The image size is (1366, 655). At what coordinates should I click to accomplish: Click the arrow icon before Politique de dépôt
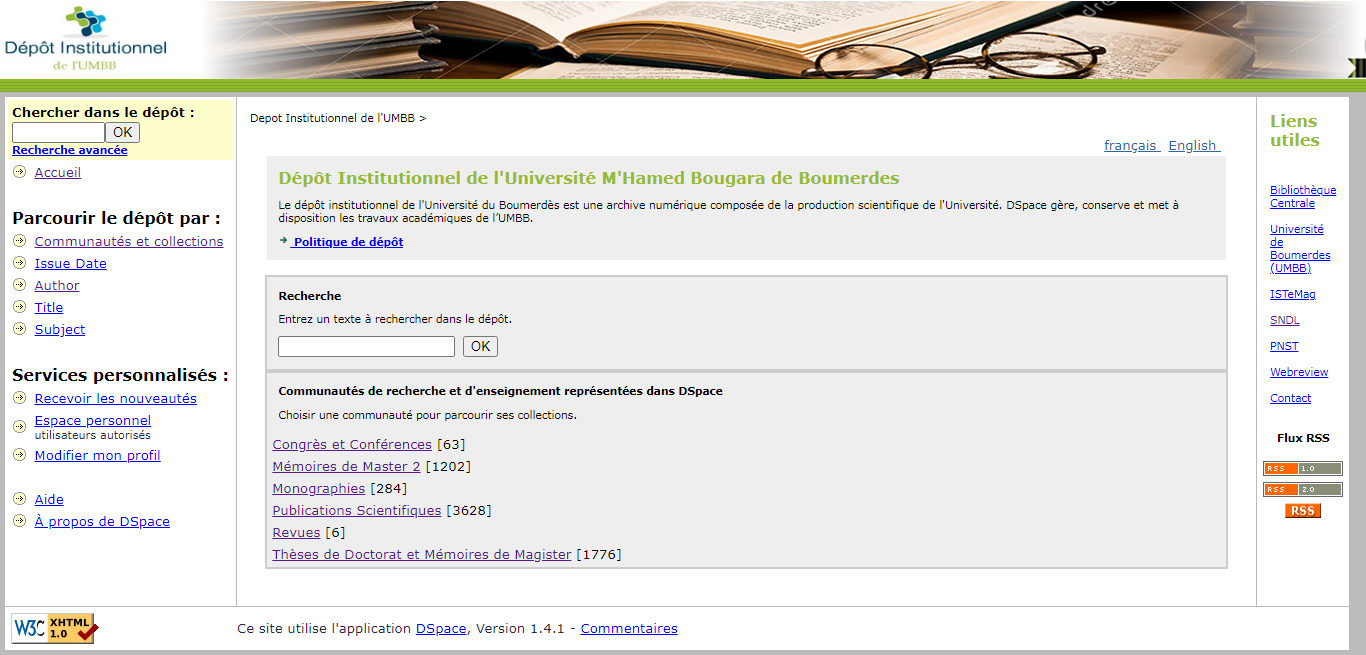click(x=284, y=241)
